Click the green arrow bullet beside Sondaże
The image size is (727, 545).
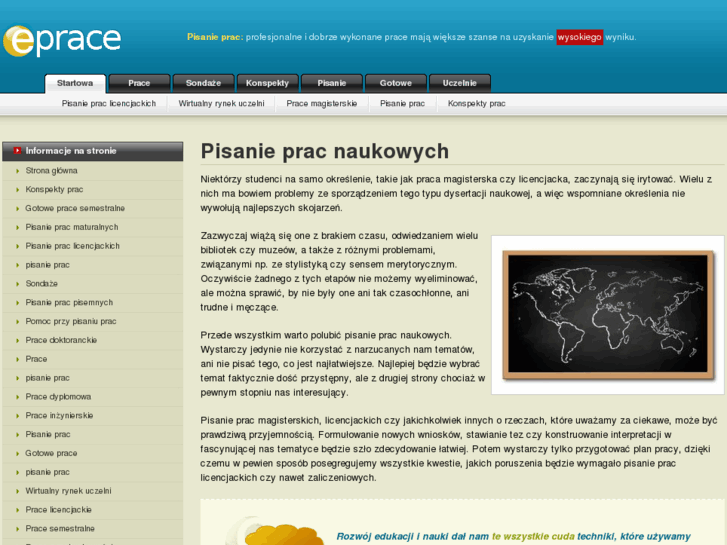pyautogui.click(x=18, y=284)
